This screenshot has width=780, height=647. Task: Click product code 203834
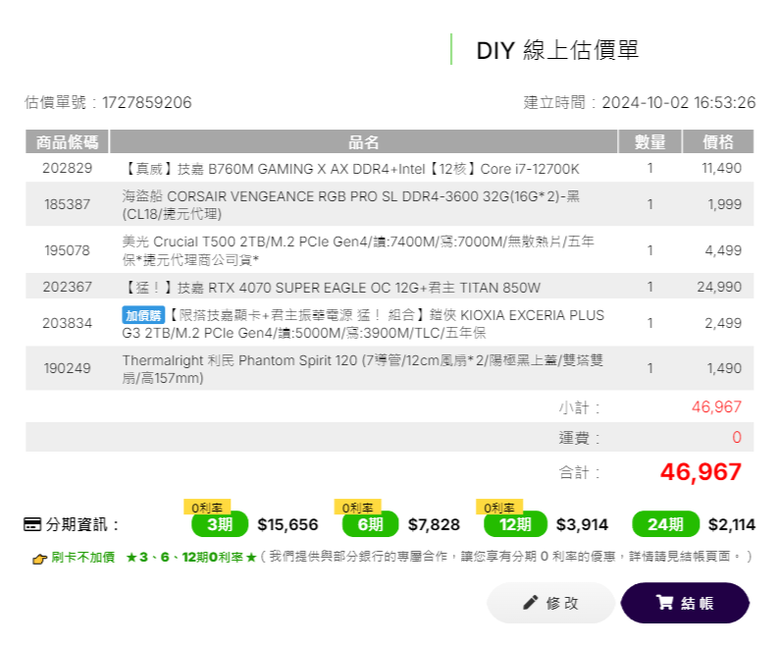tap(67, 323)
